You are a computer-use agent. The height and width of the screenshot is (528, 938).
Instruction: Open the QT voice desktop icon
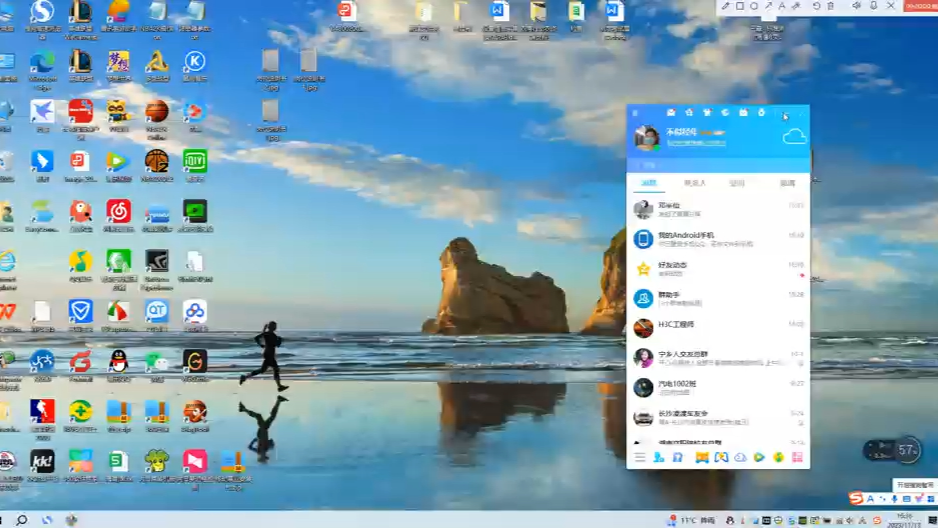157,312
